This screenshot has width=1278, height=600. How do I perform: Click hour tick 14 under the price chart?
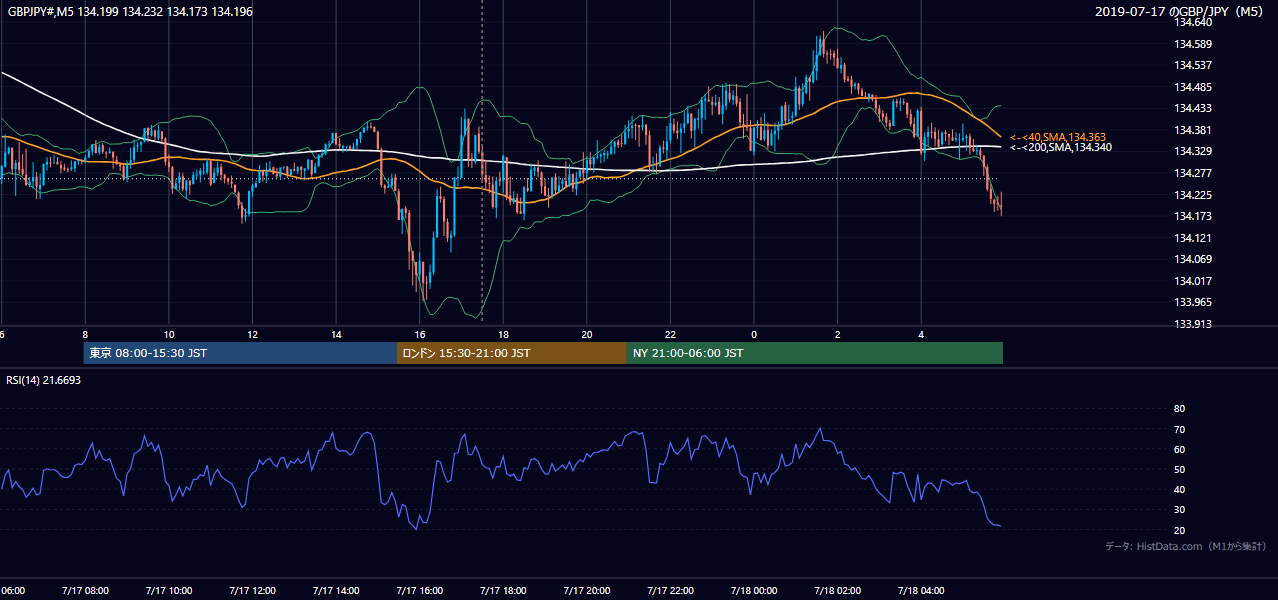336,334
